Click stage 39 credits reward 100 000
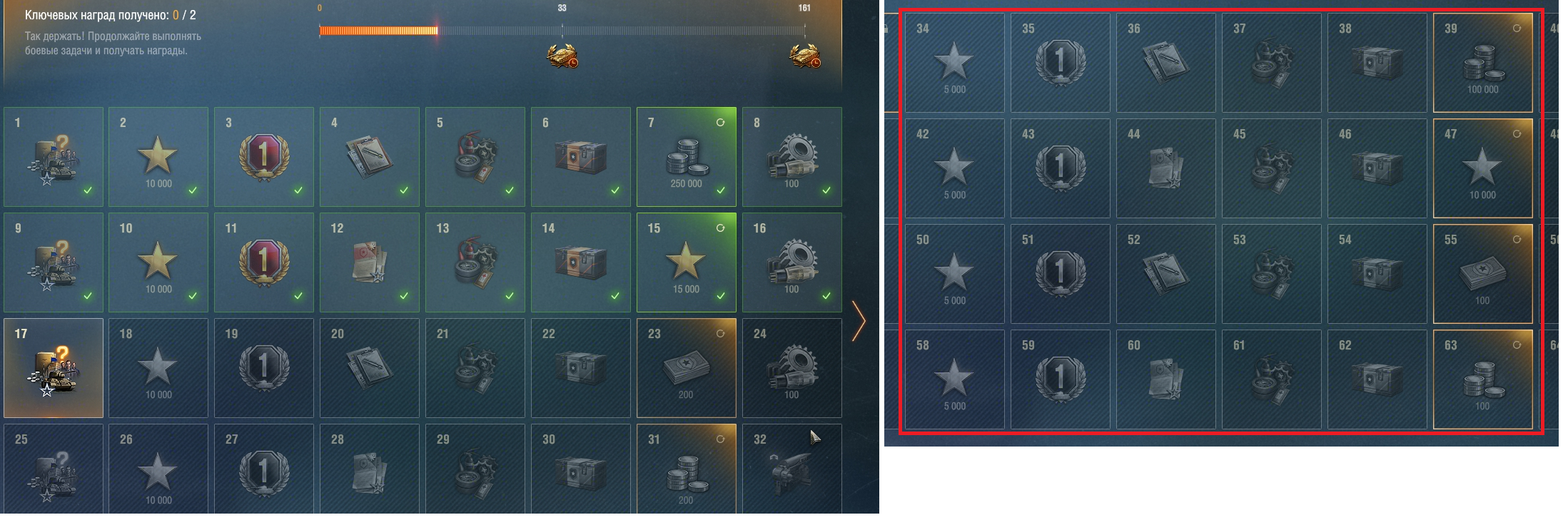The width and height of the screenshot is (1568, 520). click(x=1483, y=63)
